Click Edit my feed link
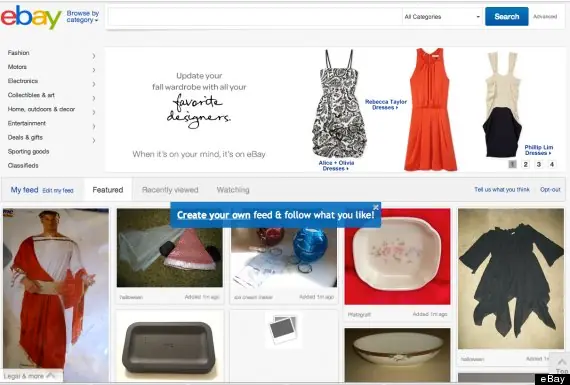This screenshot has height=385, width=570. [x=58, y=191]
